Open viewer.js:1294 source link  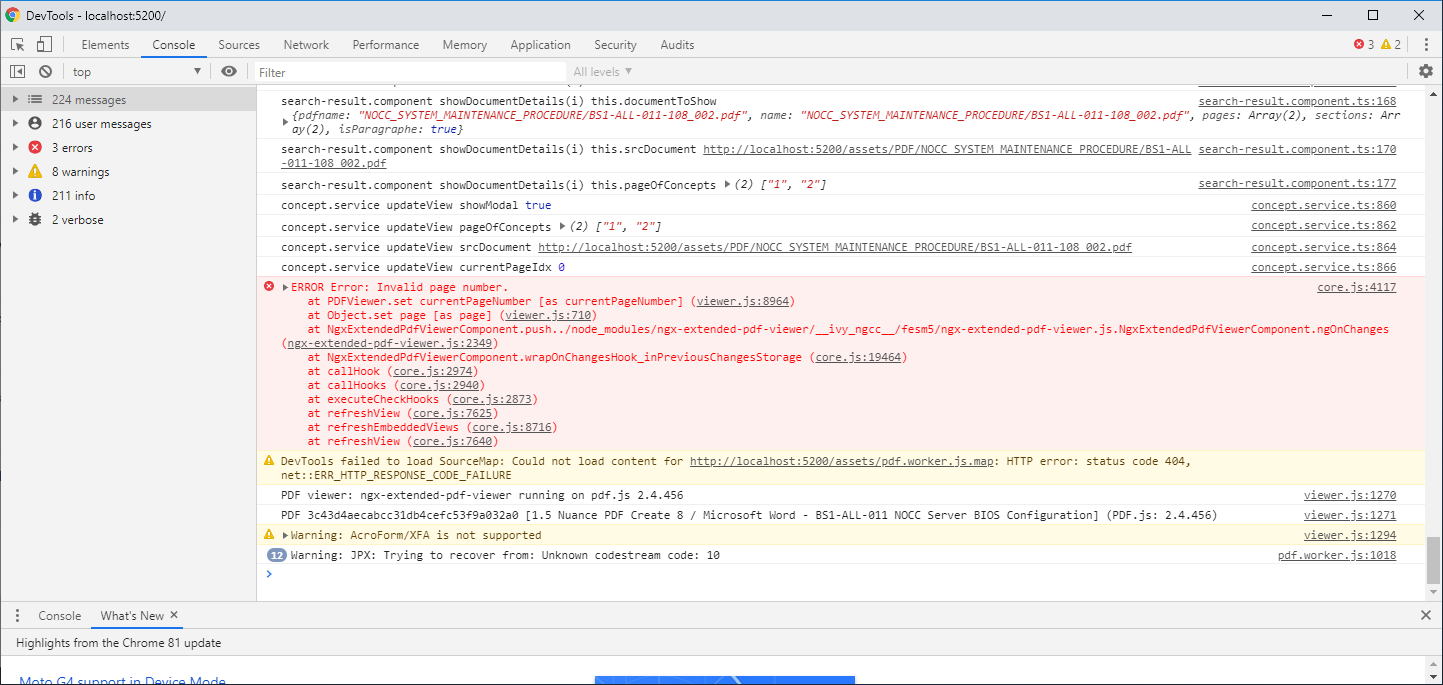coord(1350,535)
